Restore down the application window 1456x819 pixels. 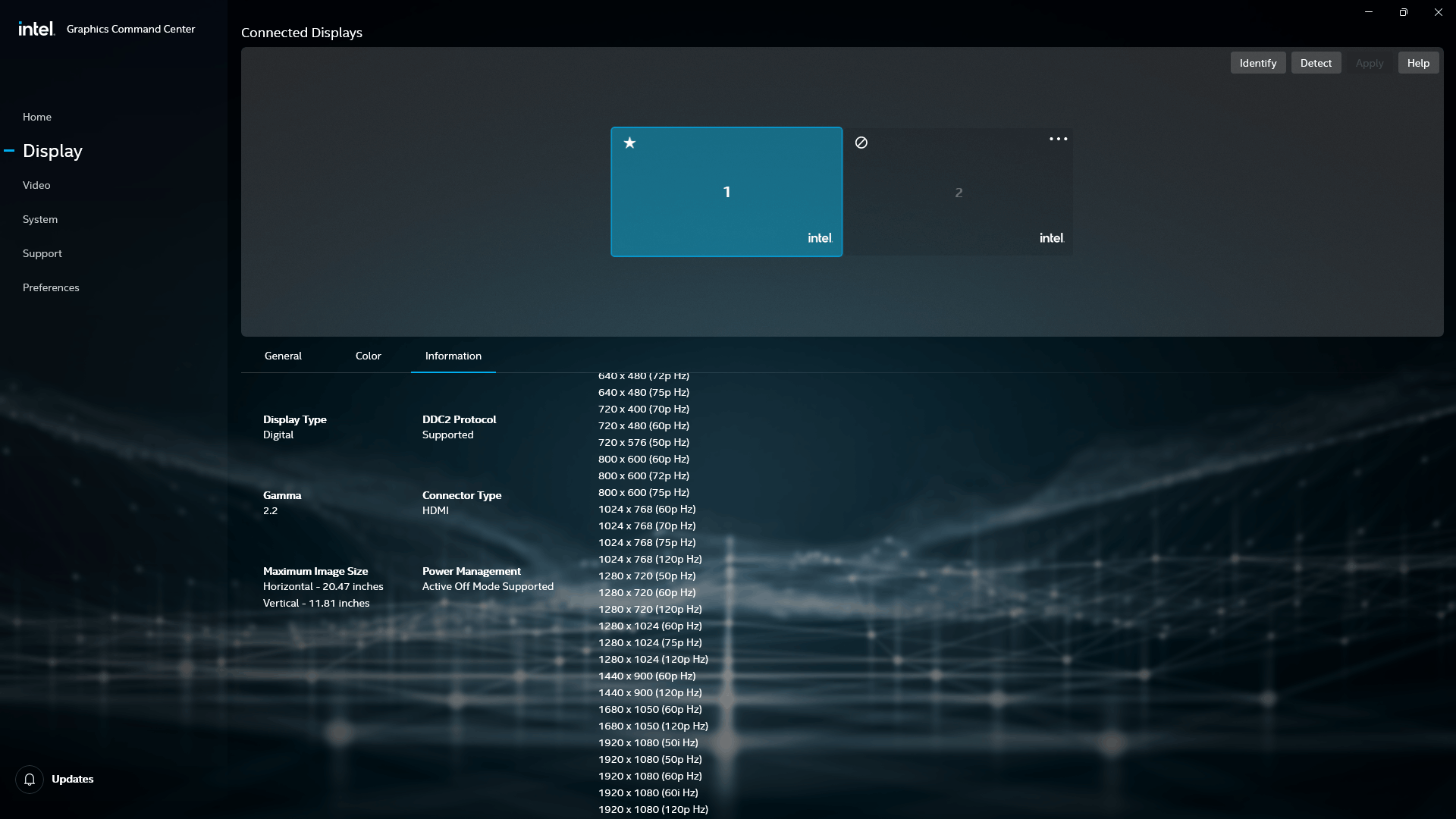tap(1403, 12)
